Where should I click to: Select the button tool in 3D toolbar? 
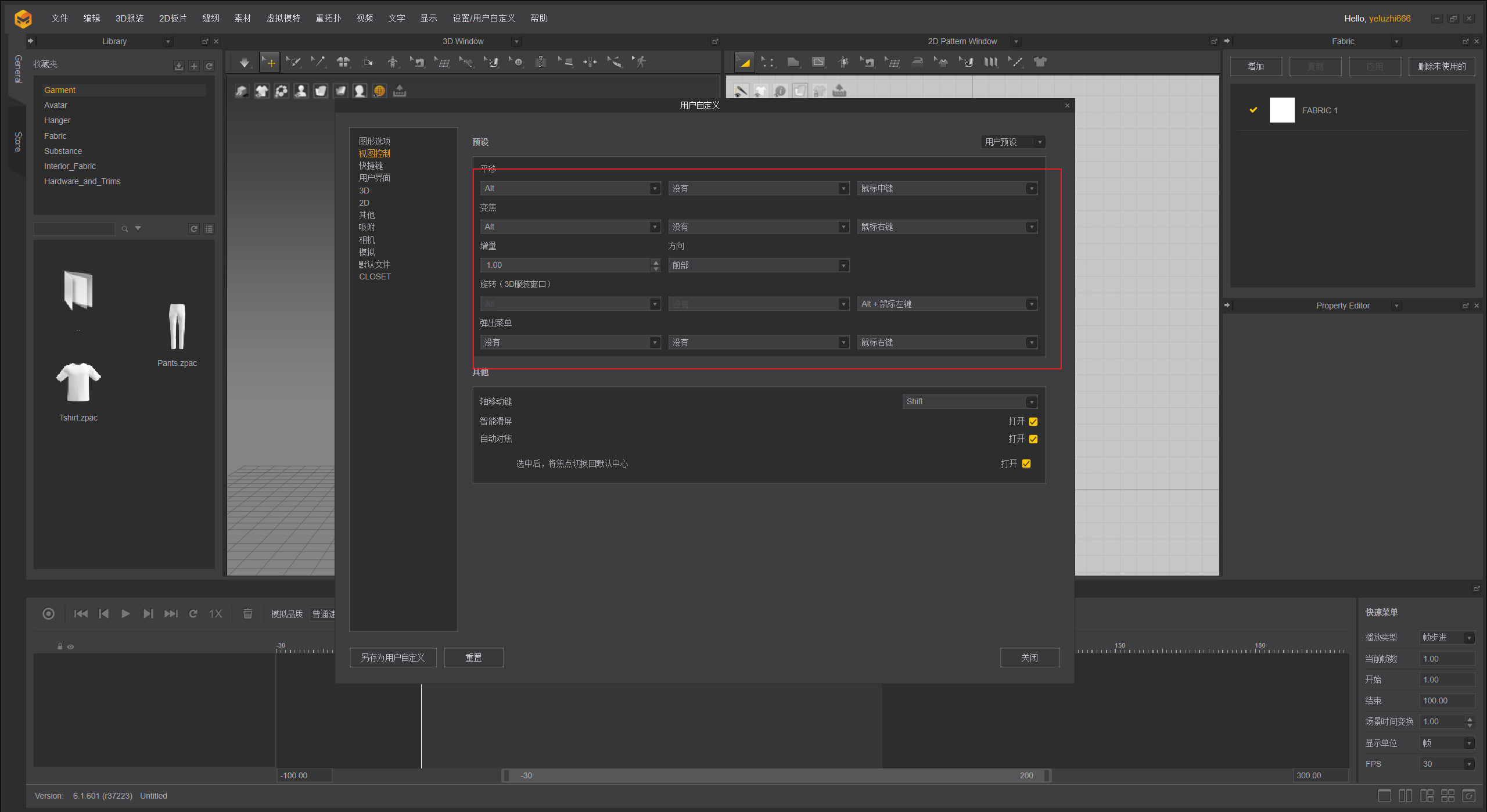coord(517,62)
